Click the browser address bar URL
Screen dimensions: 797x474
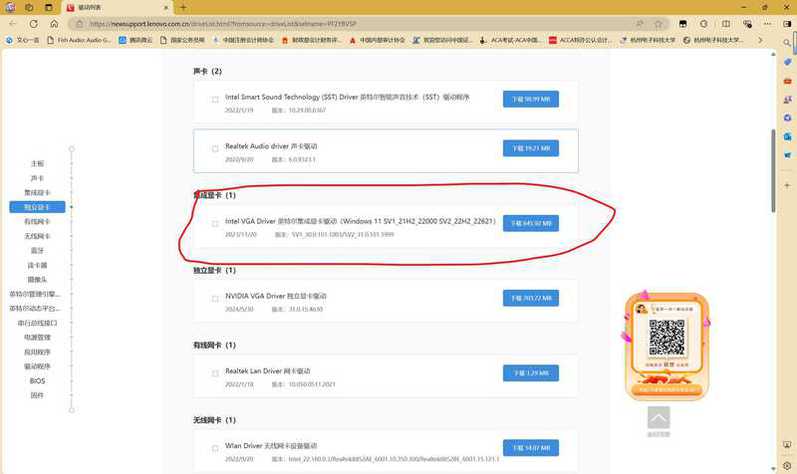click(x=223, y=24)
